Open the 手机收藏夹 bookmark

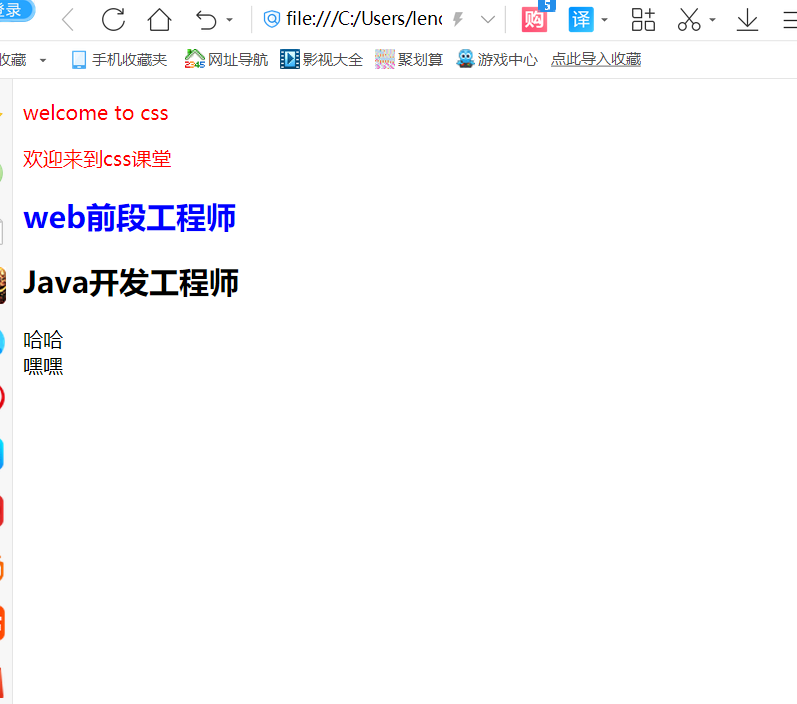(119, 59)
